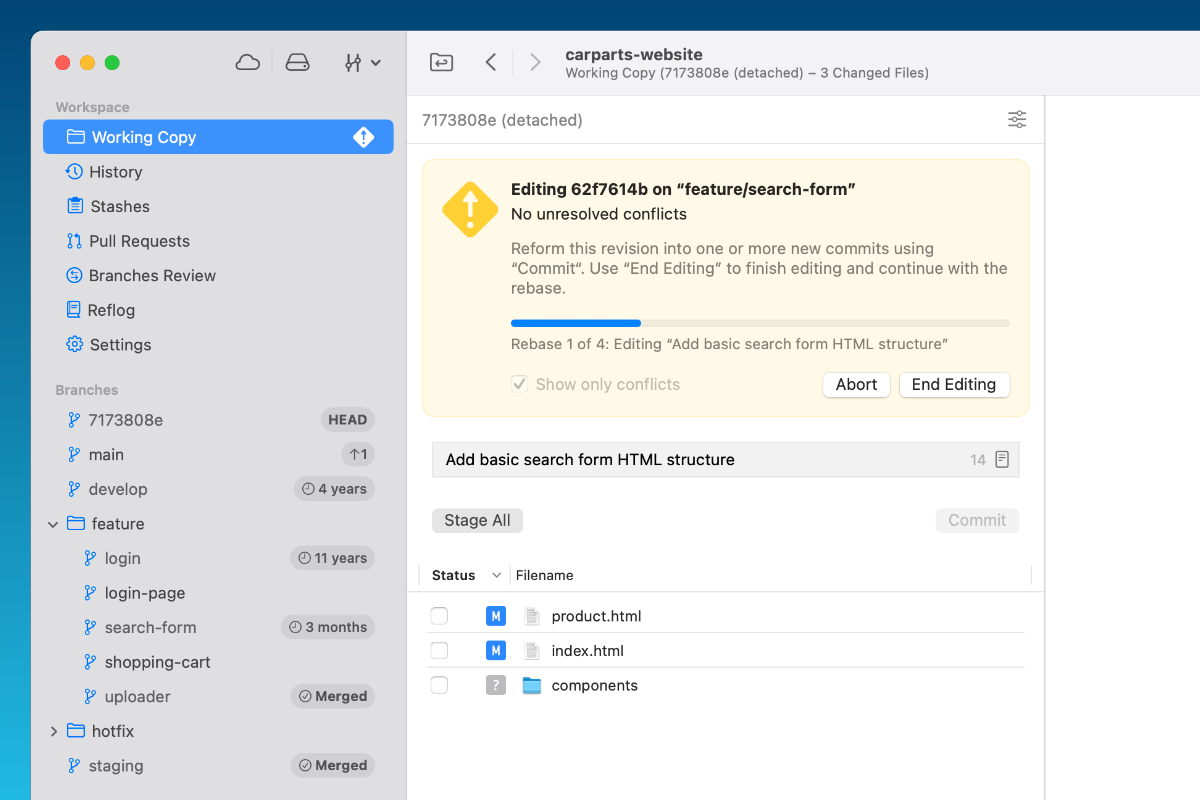Click the rebase progress bar
This screenshot has height=800, width=1200.
tap(759, 323)
